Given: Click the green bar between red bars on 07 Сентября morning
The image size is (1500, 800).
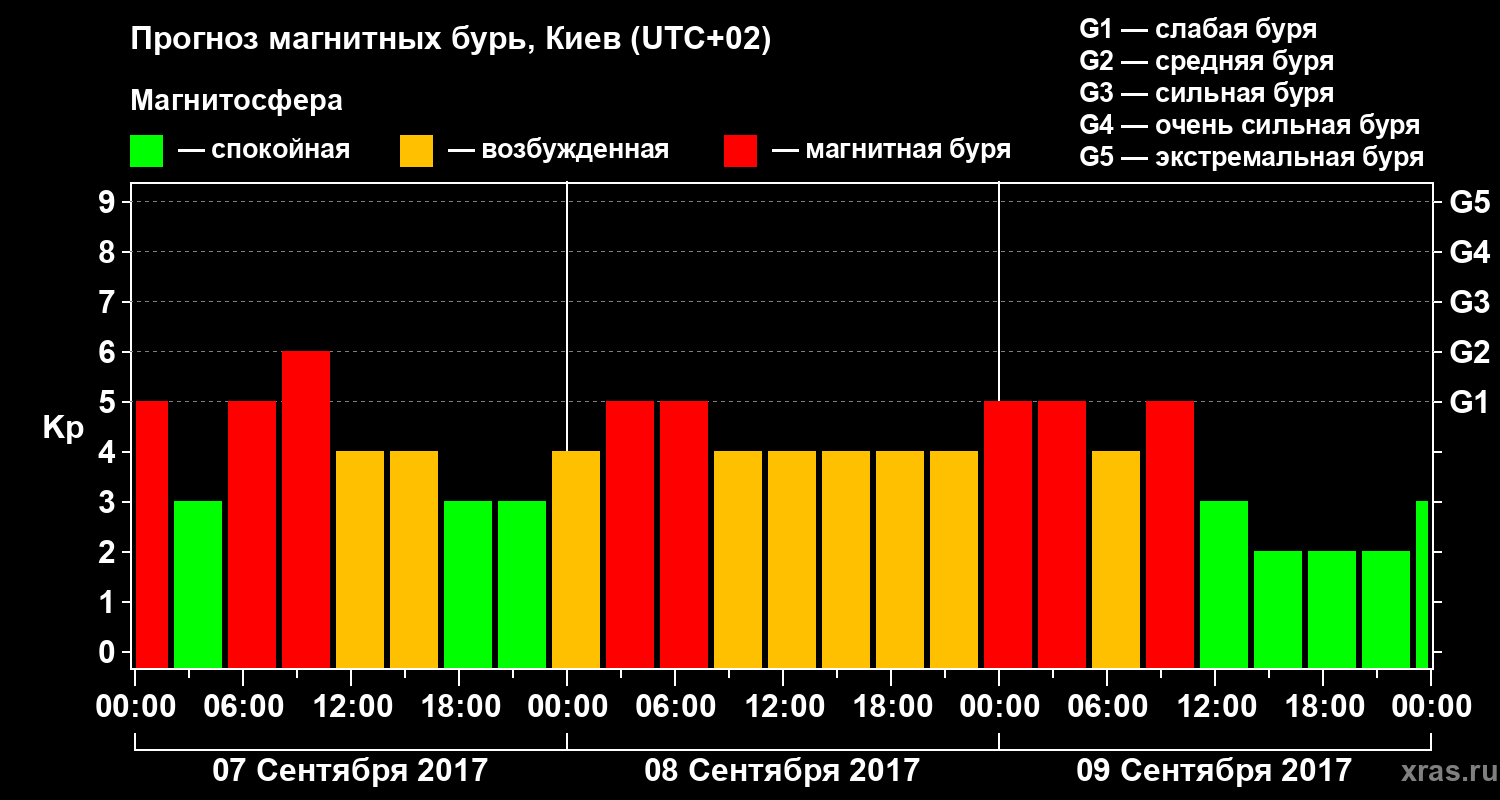Looking at the screenshot, I should (198, 584).
